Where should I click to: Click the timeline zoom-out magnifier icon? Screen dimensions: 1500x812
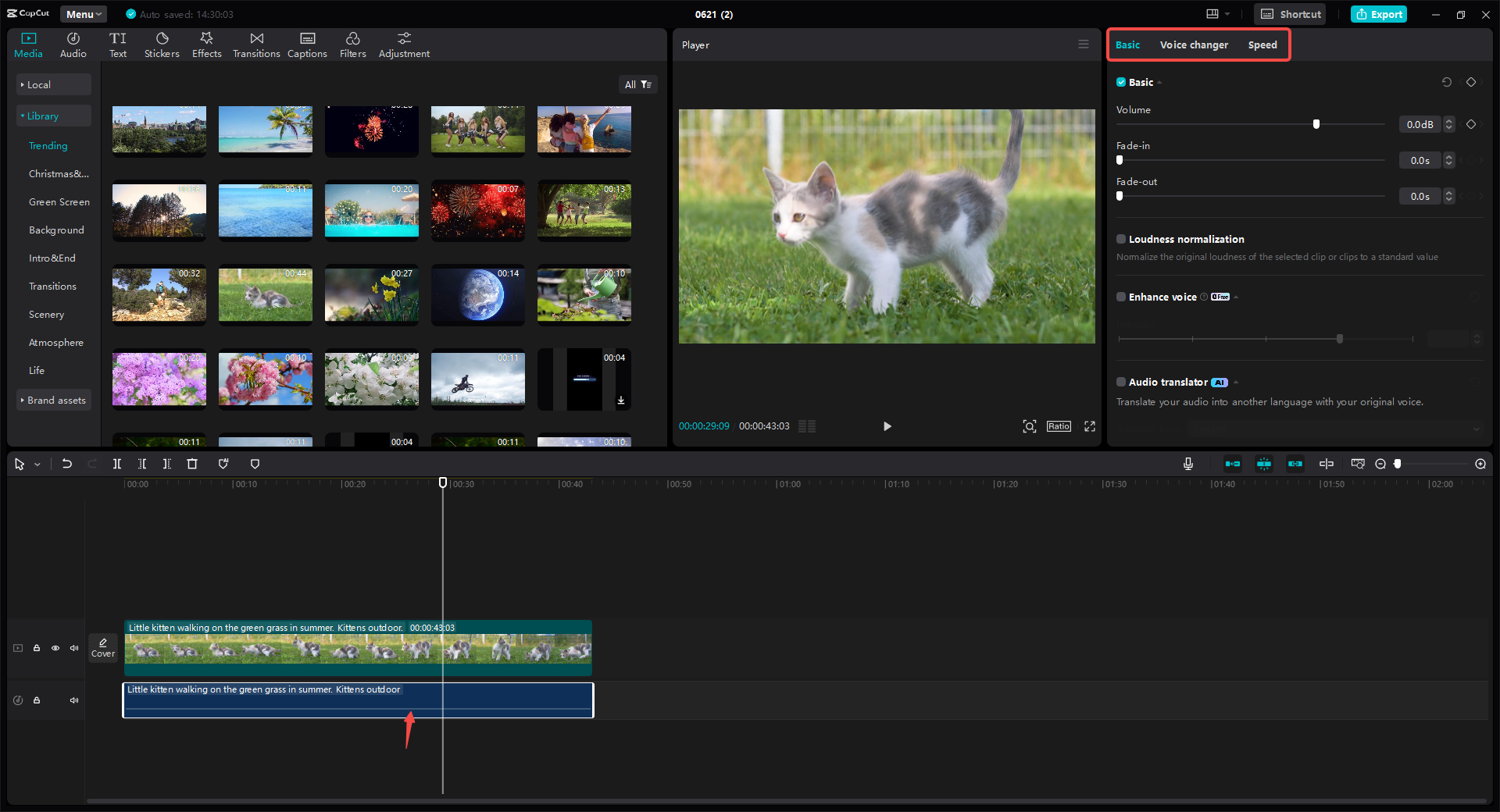click(x=1380, y=464)
